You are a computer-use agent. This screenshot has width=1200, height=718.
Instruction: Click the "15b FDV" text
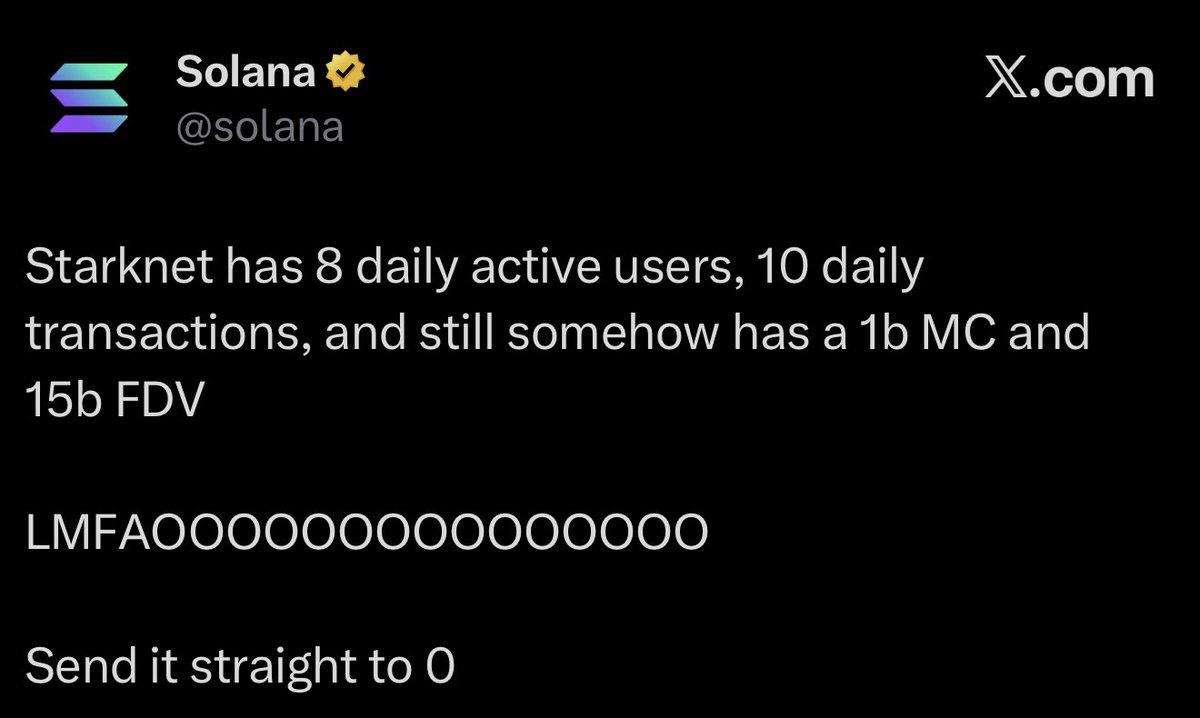(113, 398)
